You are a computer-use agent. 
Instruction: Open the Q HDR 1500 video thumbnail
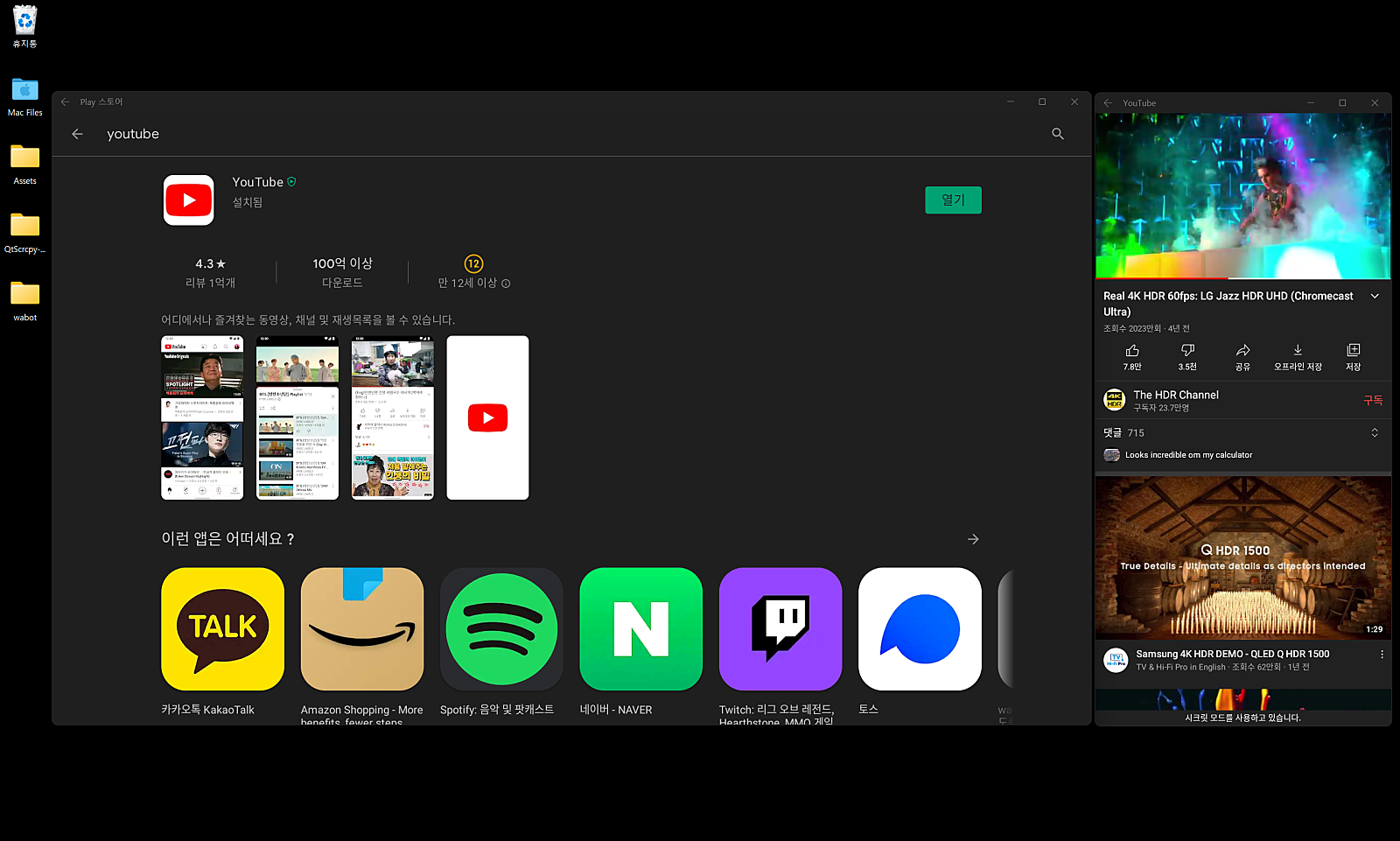click(1242, 557)
